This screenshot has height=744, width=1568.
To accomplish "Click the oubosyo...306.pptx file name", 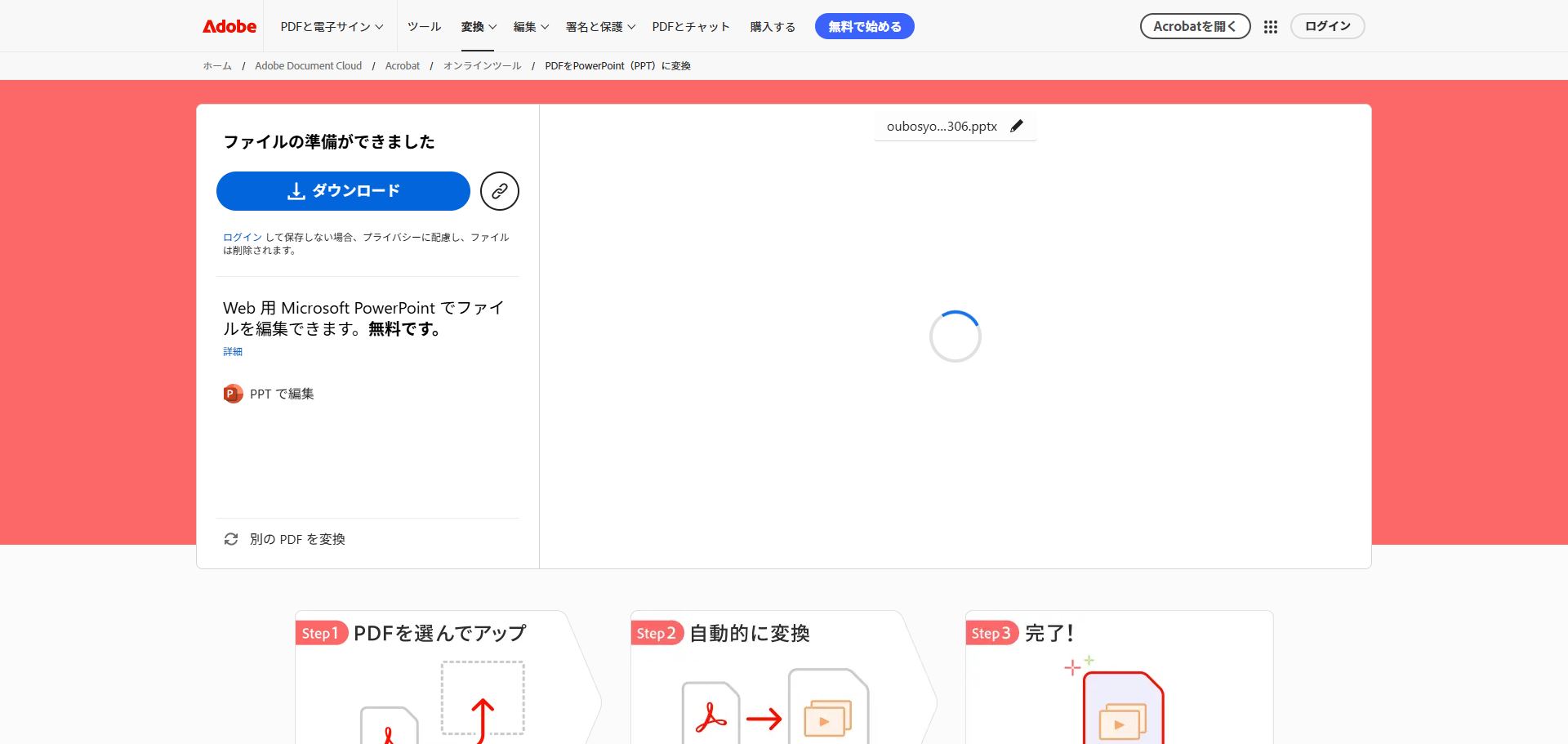I will 942,127.
